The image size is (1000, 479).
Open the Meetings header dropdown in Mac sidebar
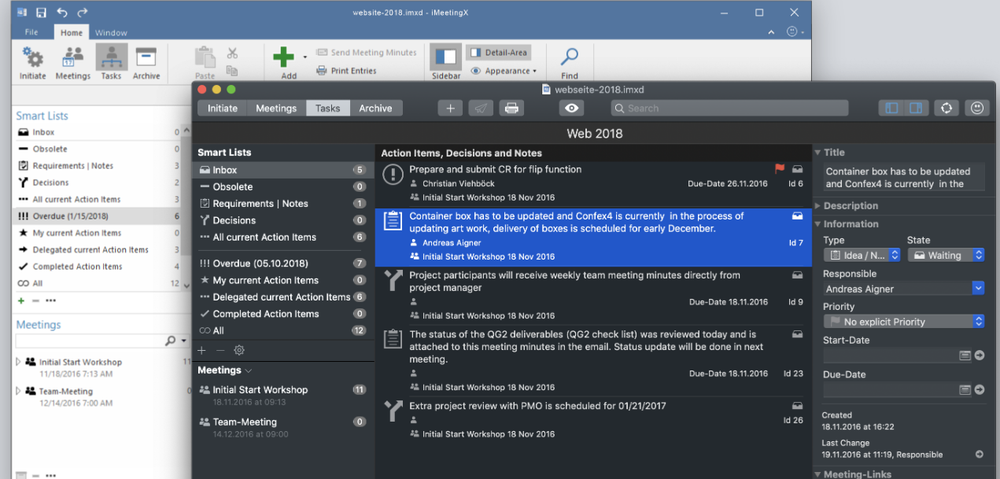point(248,371)
